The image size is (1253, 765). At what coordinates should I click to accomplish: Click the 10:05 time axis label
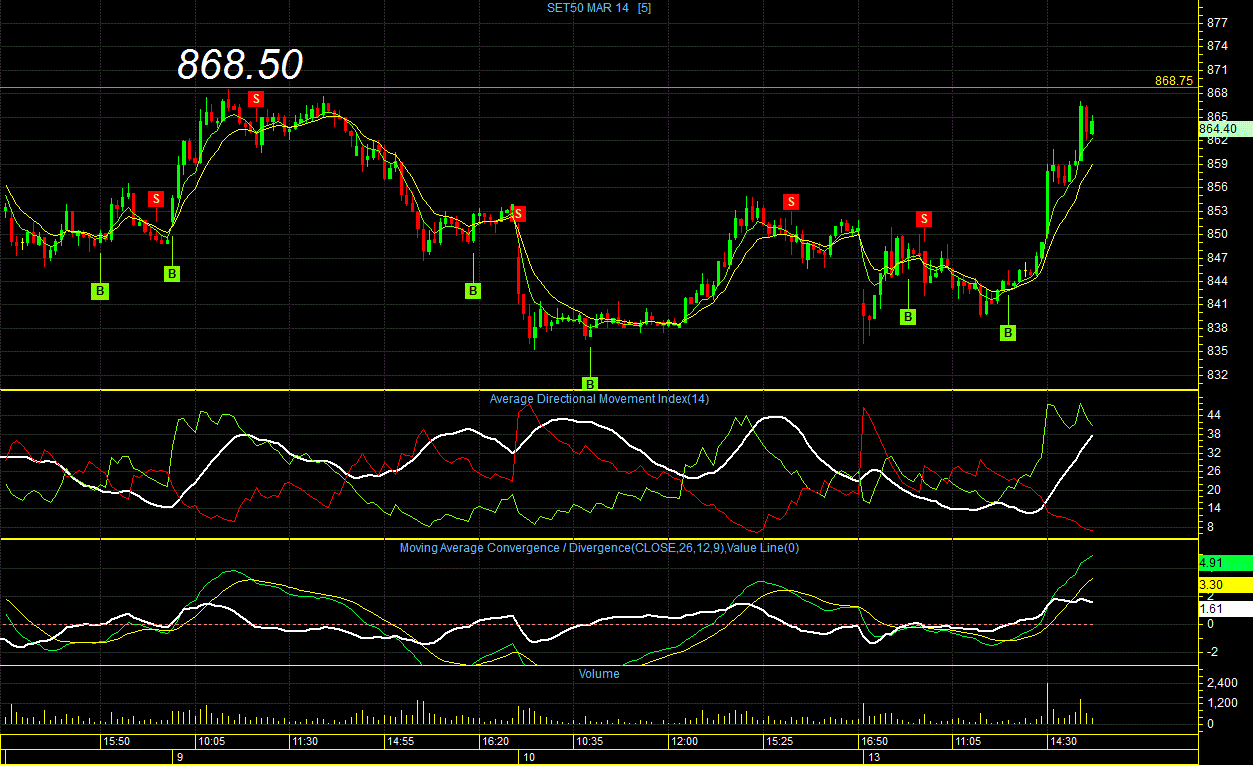pos(211,742)
